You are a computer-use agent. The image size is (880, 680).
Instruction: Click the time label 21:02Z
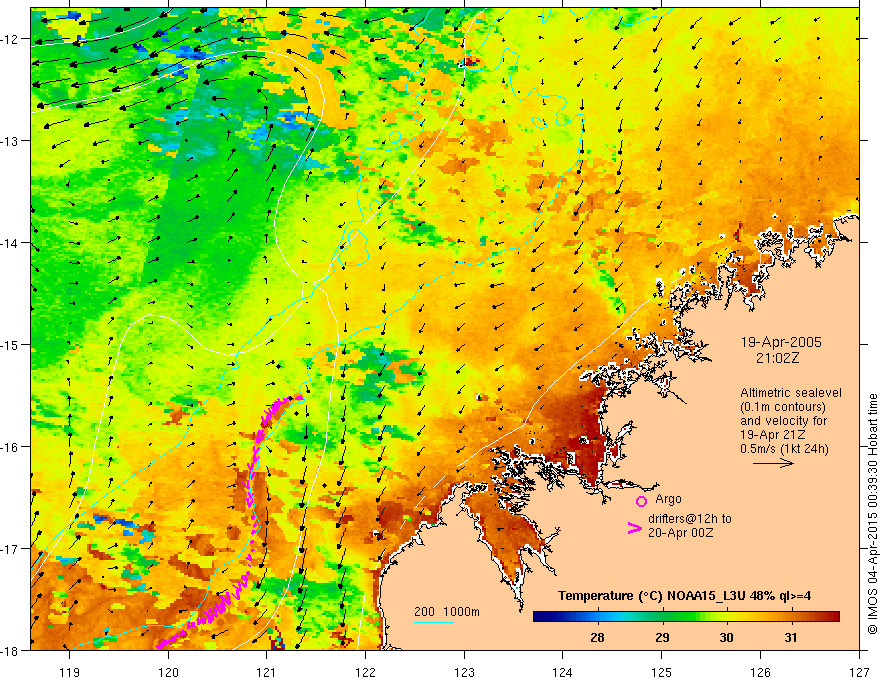777,357
